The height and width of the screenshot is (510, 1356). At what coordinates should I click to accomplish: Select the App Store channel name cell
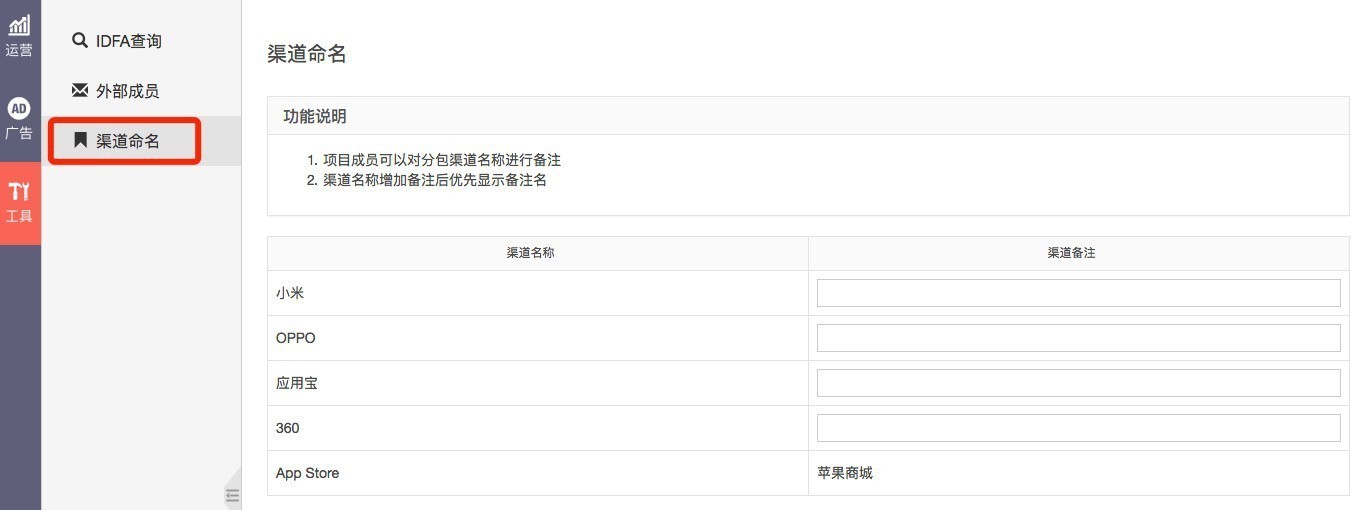tap(307, 473)
